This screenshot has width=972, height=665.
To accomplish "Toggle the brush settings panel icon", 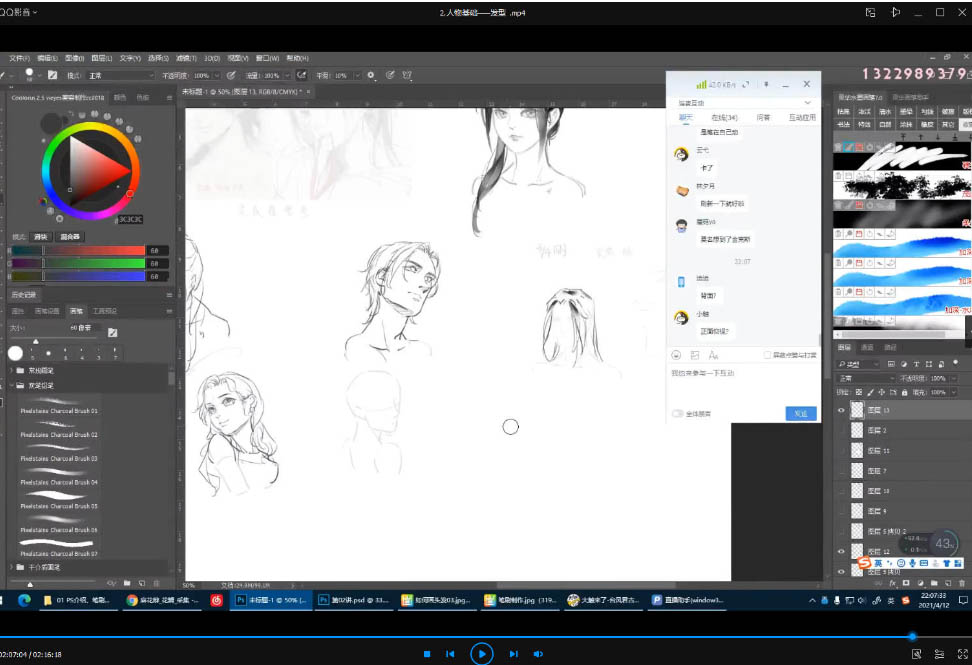I will pyautogui.click(x=53, y=75).
